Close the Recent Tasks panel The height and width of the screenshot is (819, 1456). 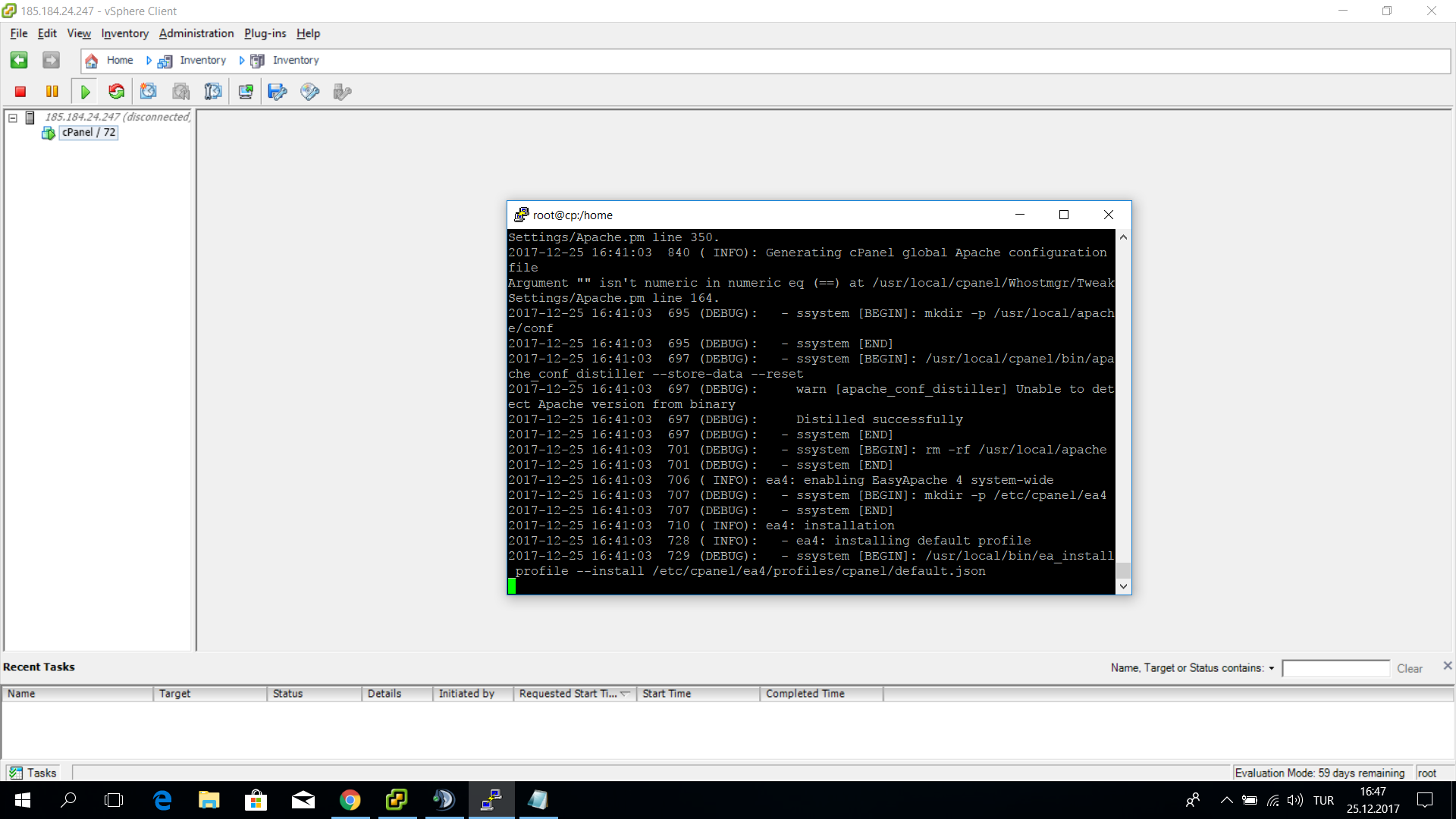point(1448,665)
